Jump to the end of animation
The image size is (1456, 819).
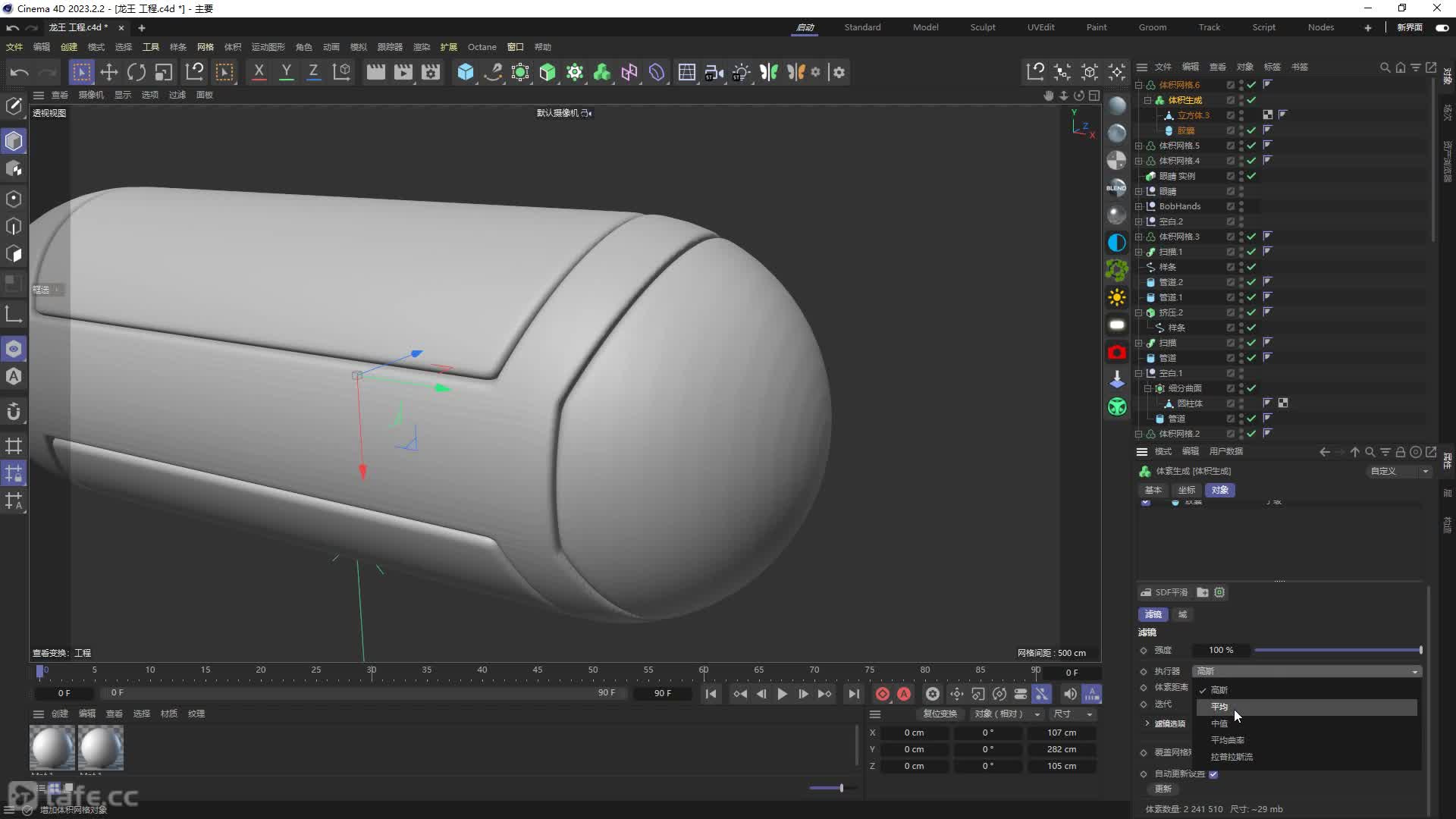(853, 694)
